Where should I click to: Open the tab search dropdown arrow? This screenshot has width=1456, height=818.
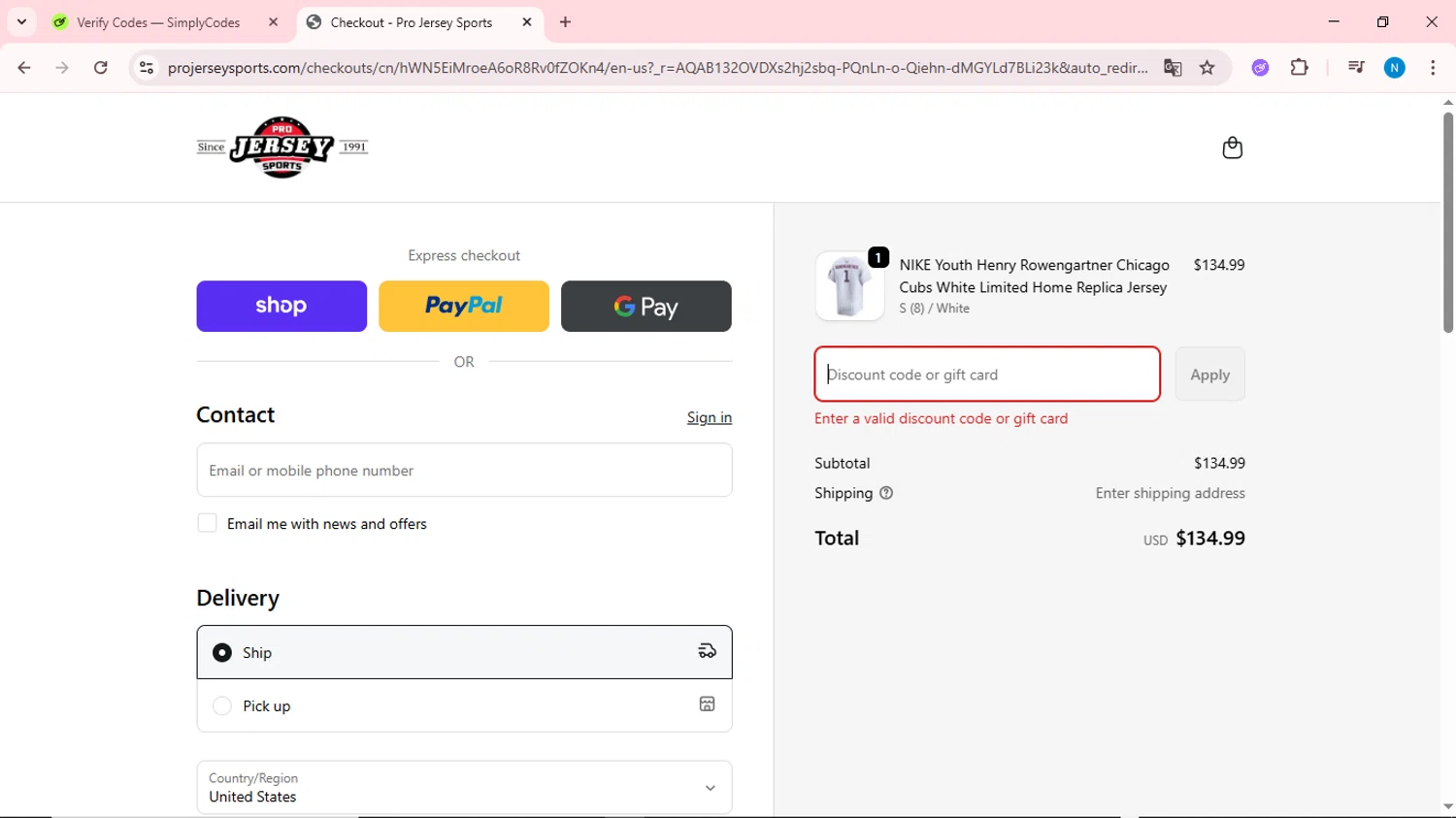(21, 22)
